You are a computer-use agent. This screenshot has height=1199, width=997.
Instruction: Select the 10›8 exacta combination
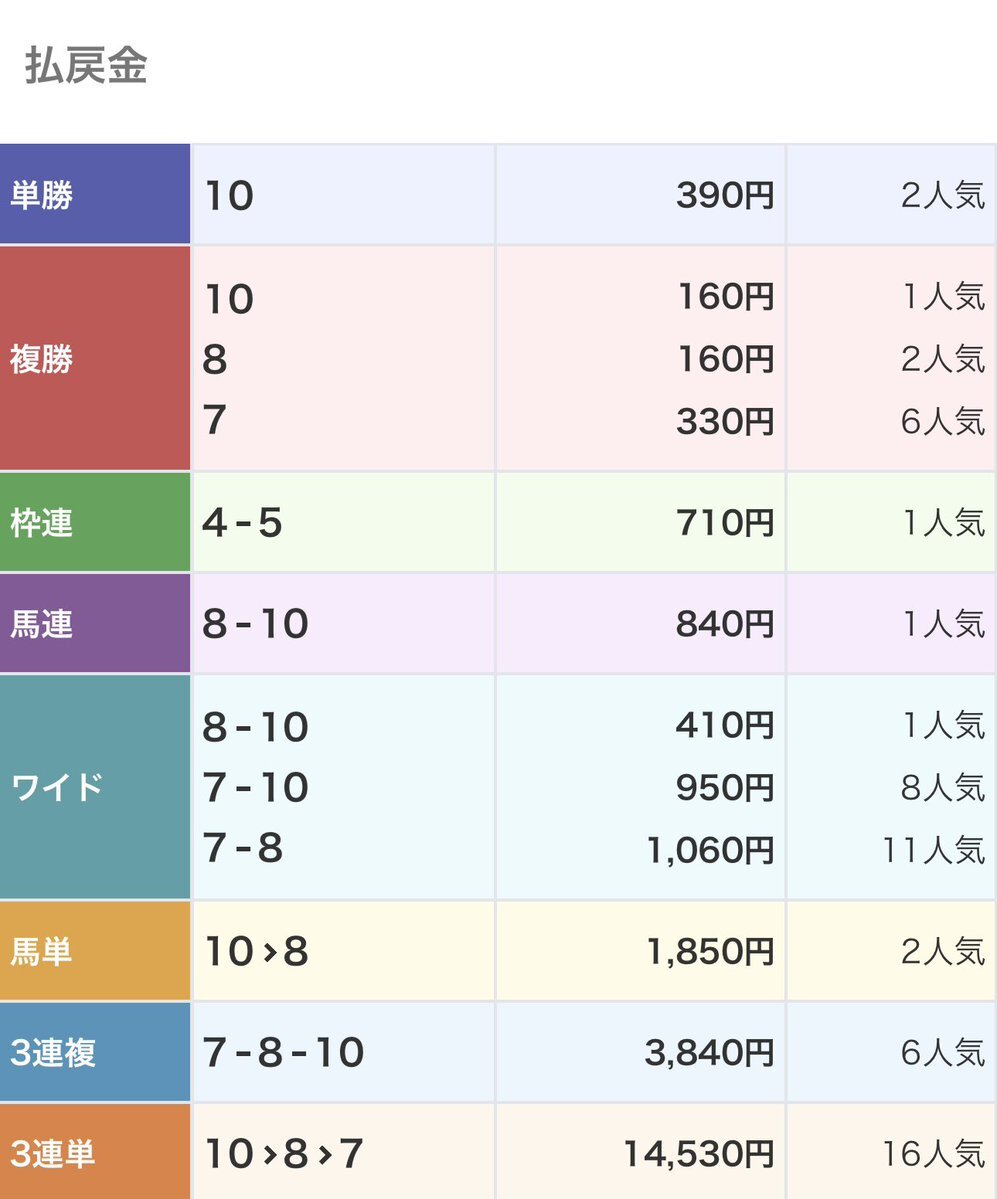(x=256, y=952)
